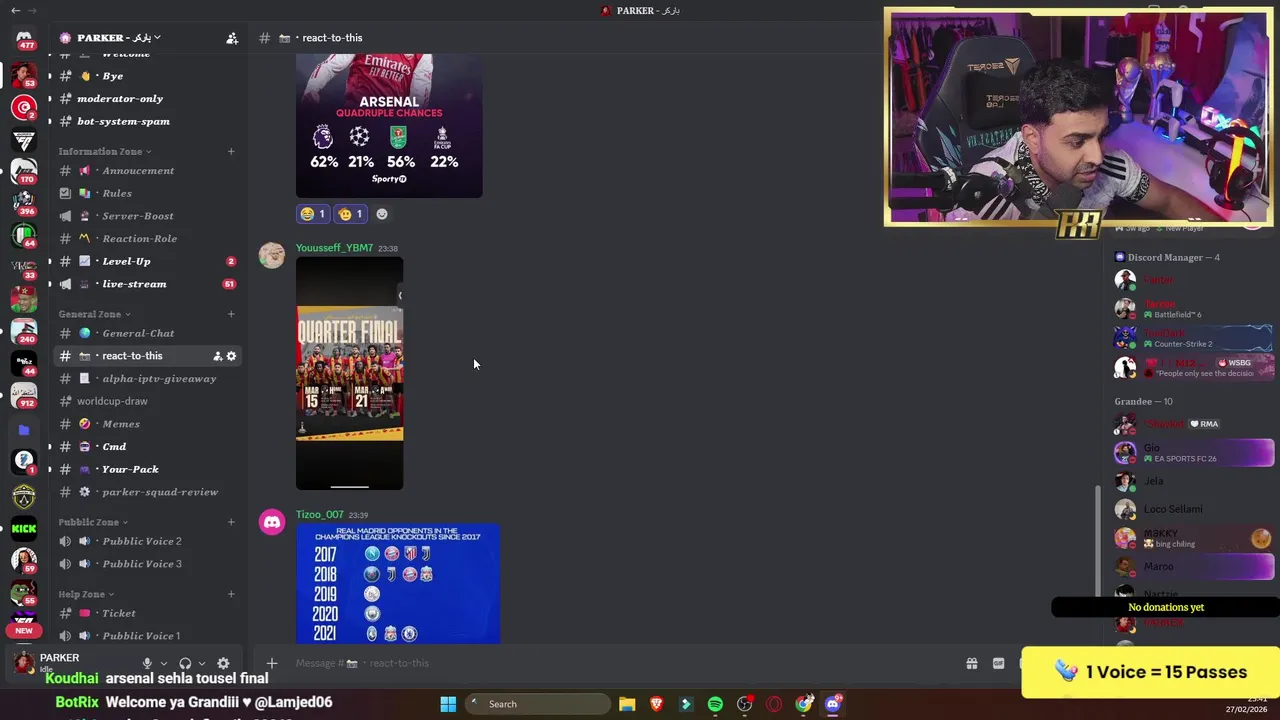Collapse the Help Zone category
This screenshot has width=1280, height=720.
click(x=86, y=594)
